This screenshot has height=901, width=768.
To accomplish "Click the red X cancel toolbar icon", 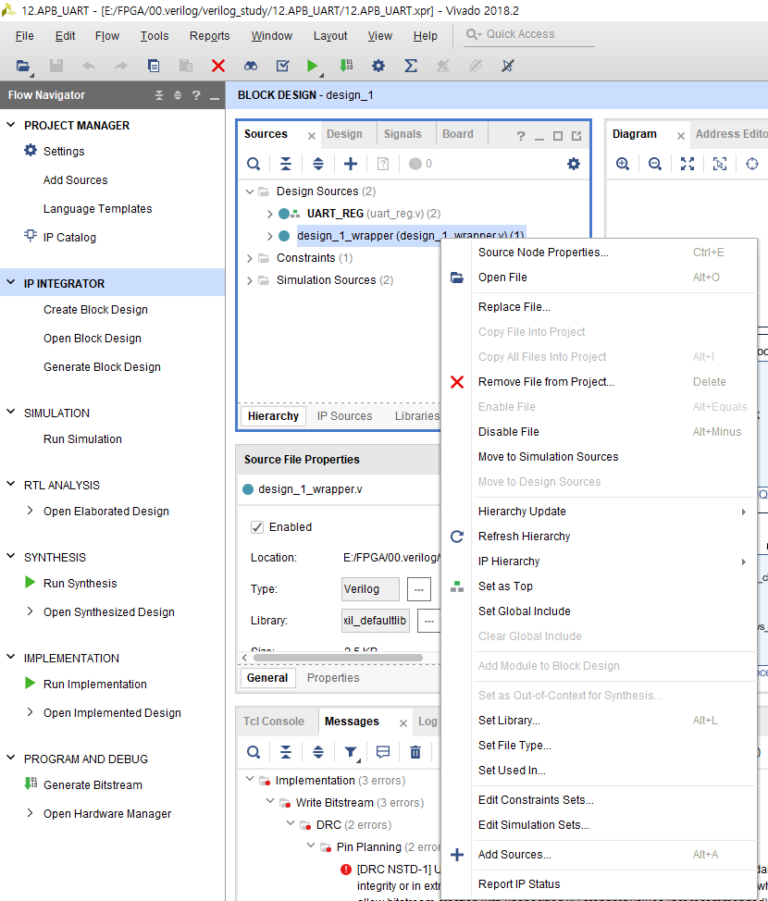I will [218, 66].
